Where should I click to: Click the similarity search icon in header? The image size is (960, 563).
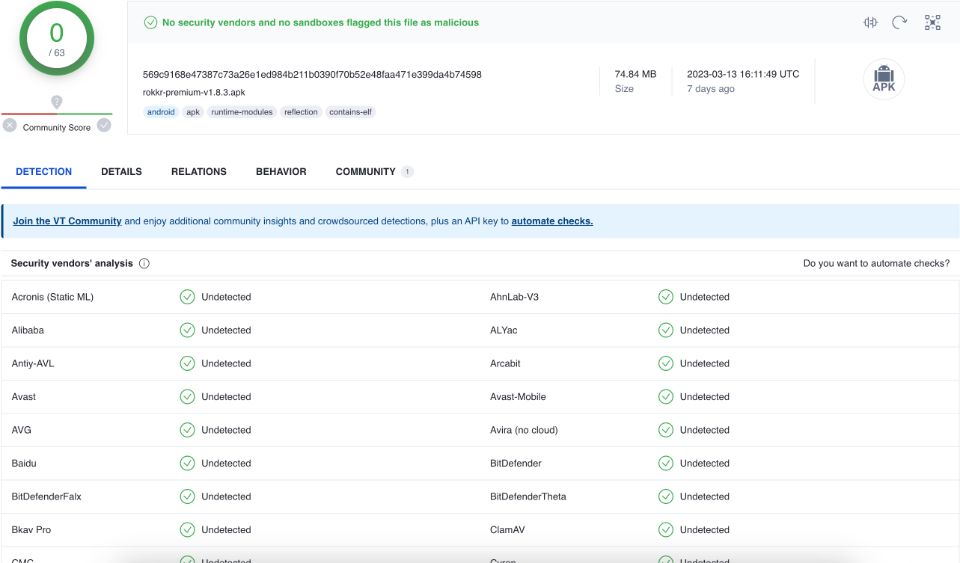click(x=870, y=23)
